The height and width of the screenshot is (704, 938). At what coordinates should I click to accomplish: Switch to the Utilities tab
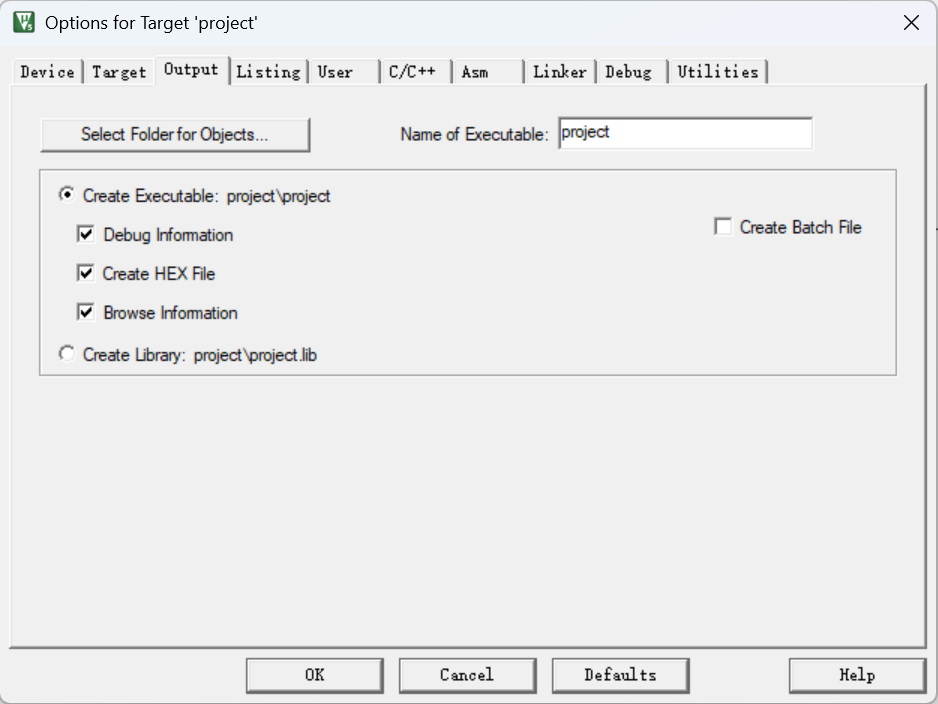718,72
